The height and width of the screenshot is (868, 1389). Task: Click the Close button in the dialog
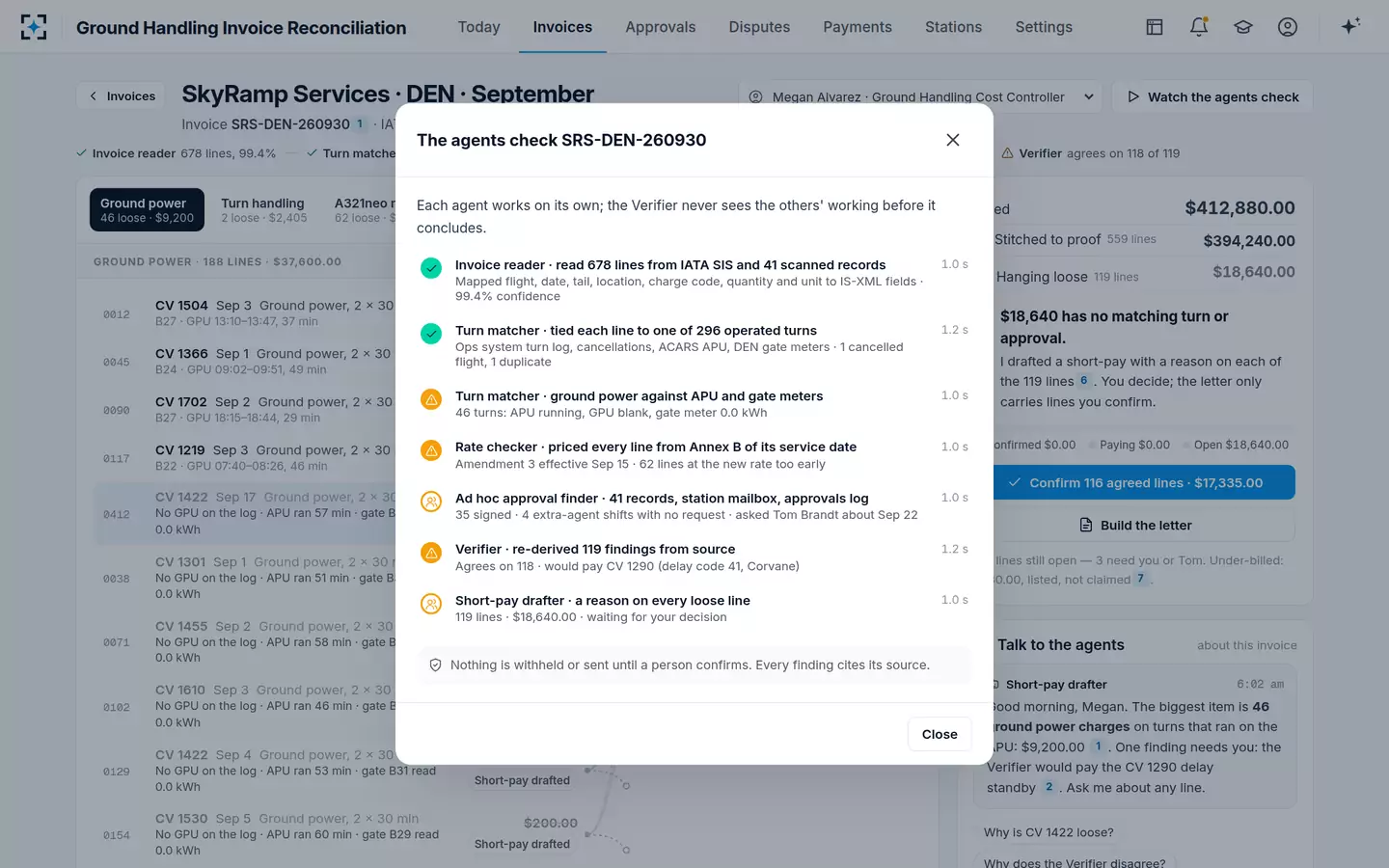tap(940, 734)
